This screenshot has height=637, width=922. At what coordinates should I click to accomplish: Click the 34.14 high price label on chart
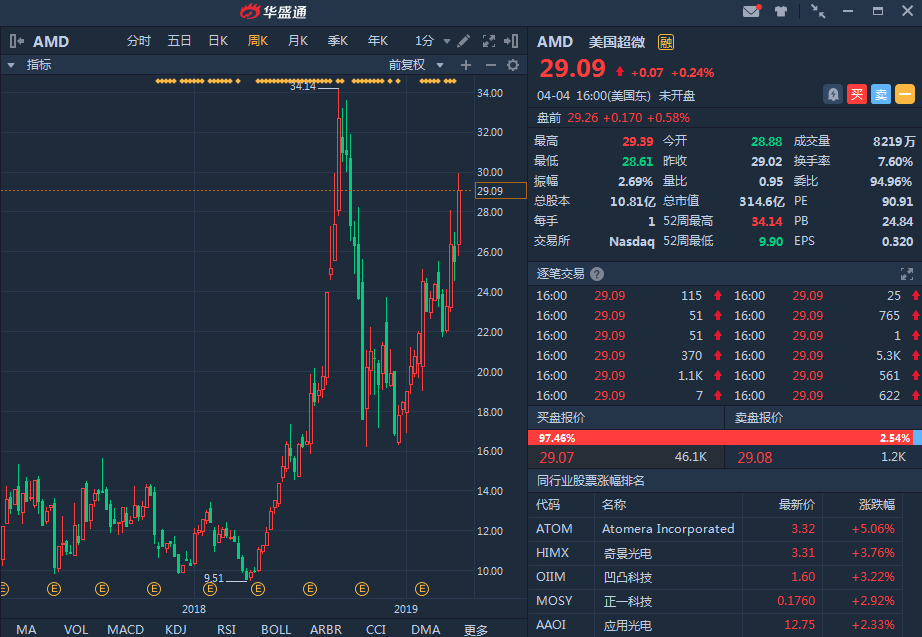pos(303,86)
